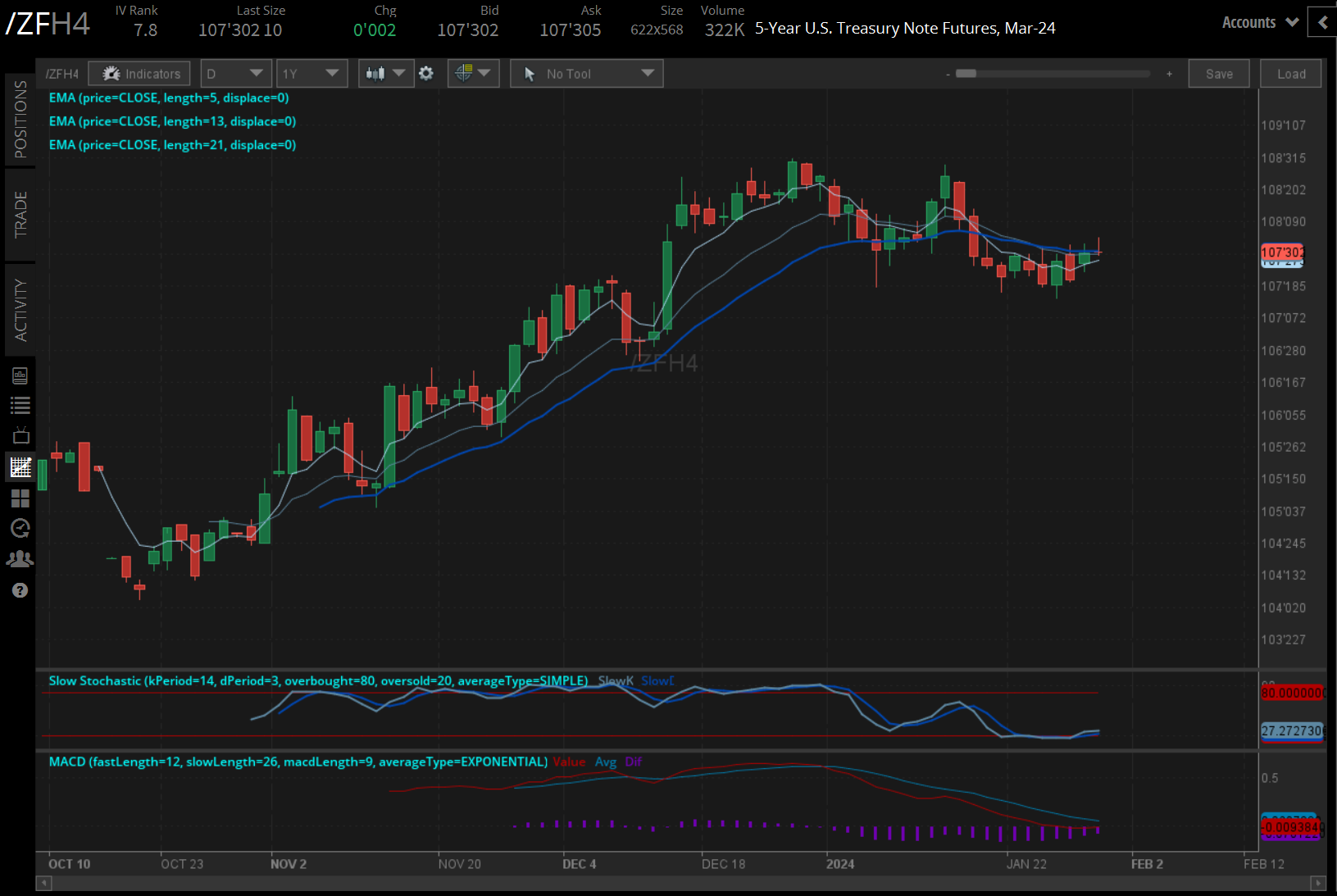The height and width of the screenshot is (896, 1337).
Task: Expand the crosshair cursor mode dropdown
Action: 473,74
